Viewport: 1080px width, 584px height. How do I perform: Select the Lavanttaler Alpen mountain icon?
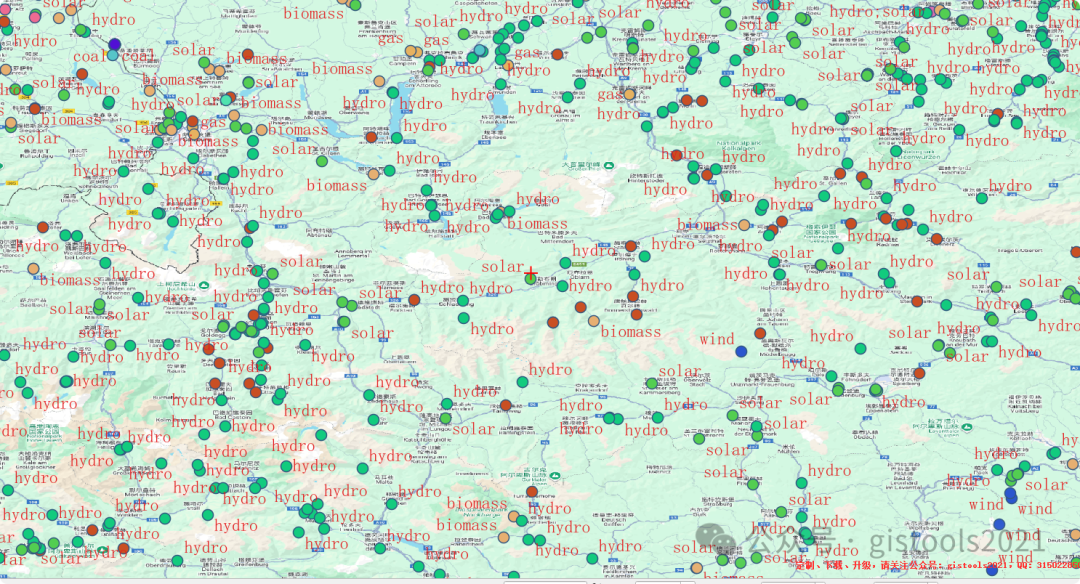click(x=967, y=427)
